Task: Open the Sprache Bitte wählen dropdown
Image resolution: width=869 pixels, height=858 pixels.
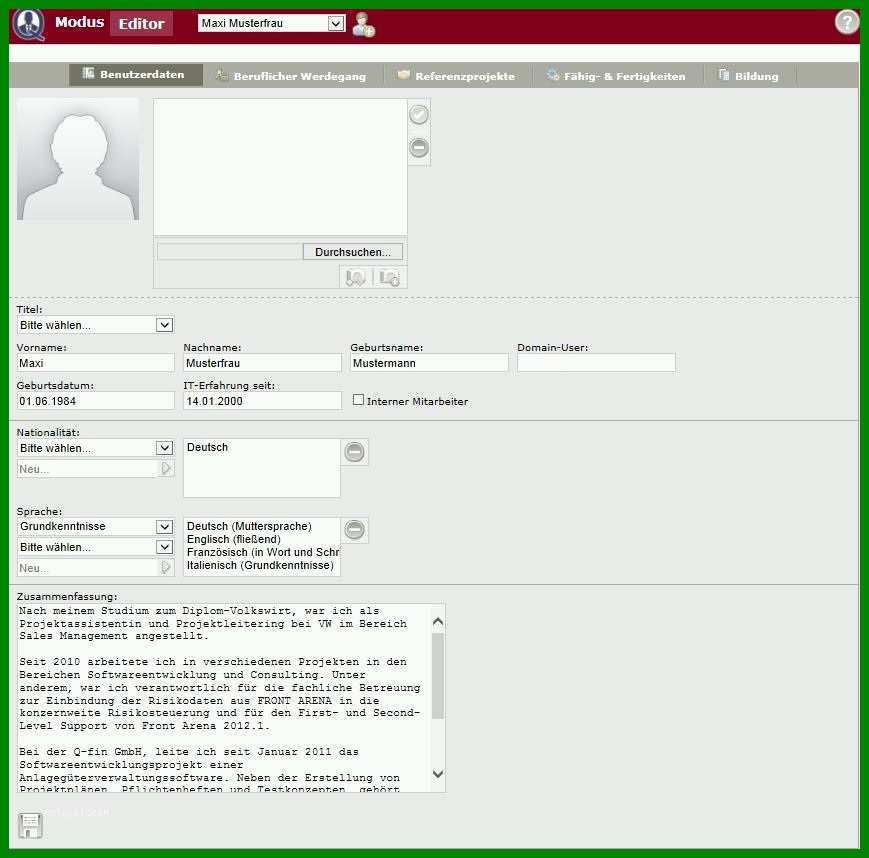Action: coord(95,547)
